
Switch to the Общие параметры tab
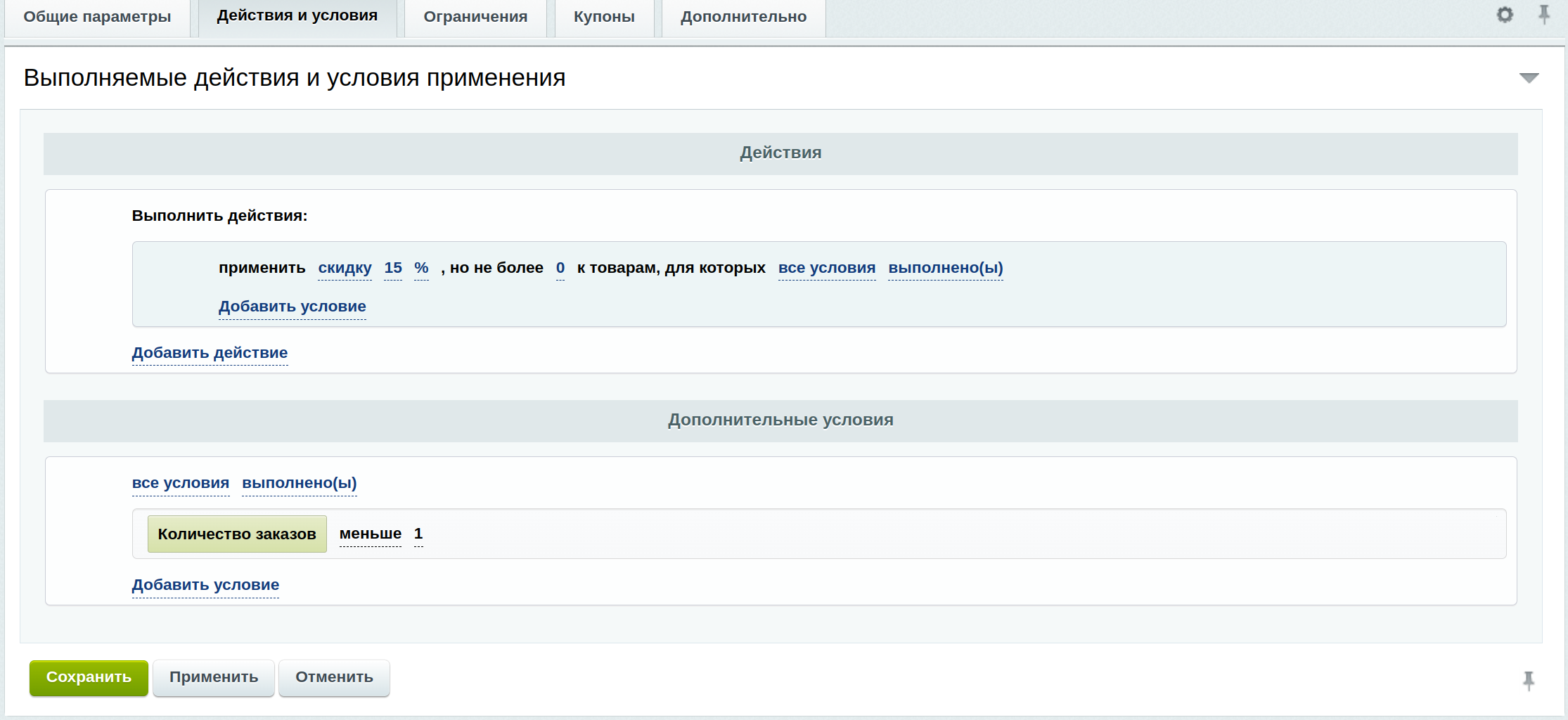click(x=97, y=17)
